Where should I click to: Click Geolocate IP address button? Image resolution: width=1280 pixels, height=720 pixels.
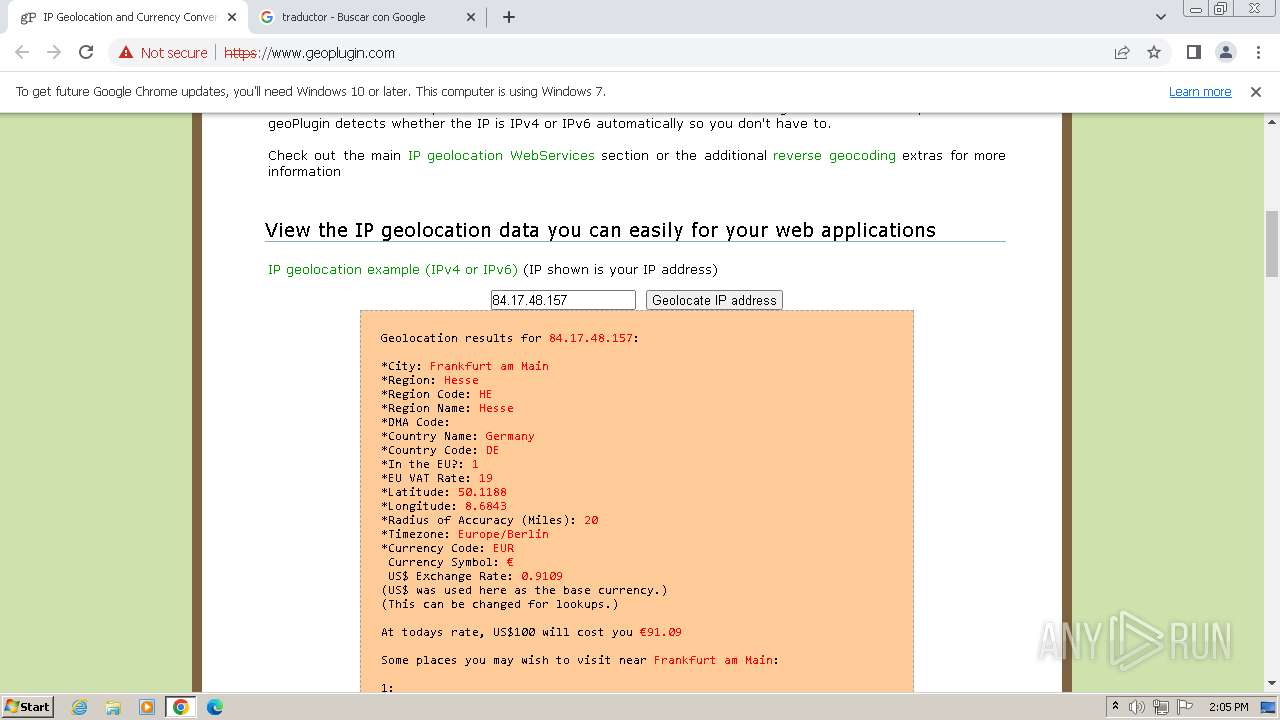pos(714,300)
